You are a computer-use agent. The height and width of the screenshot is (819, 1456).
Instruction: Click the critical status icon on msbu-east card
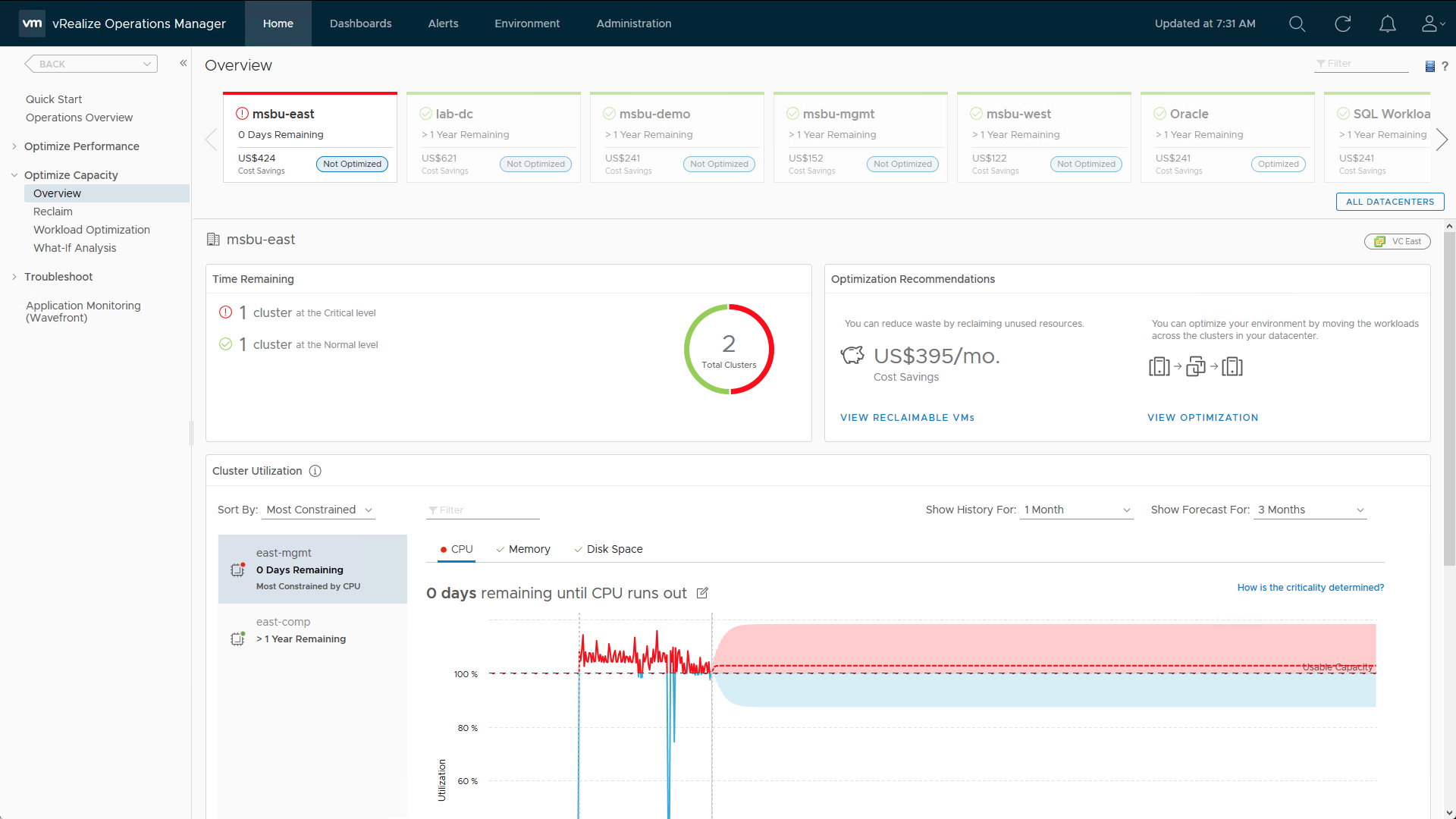[242, 114]
